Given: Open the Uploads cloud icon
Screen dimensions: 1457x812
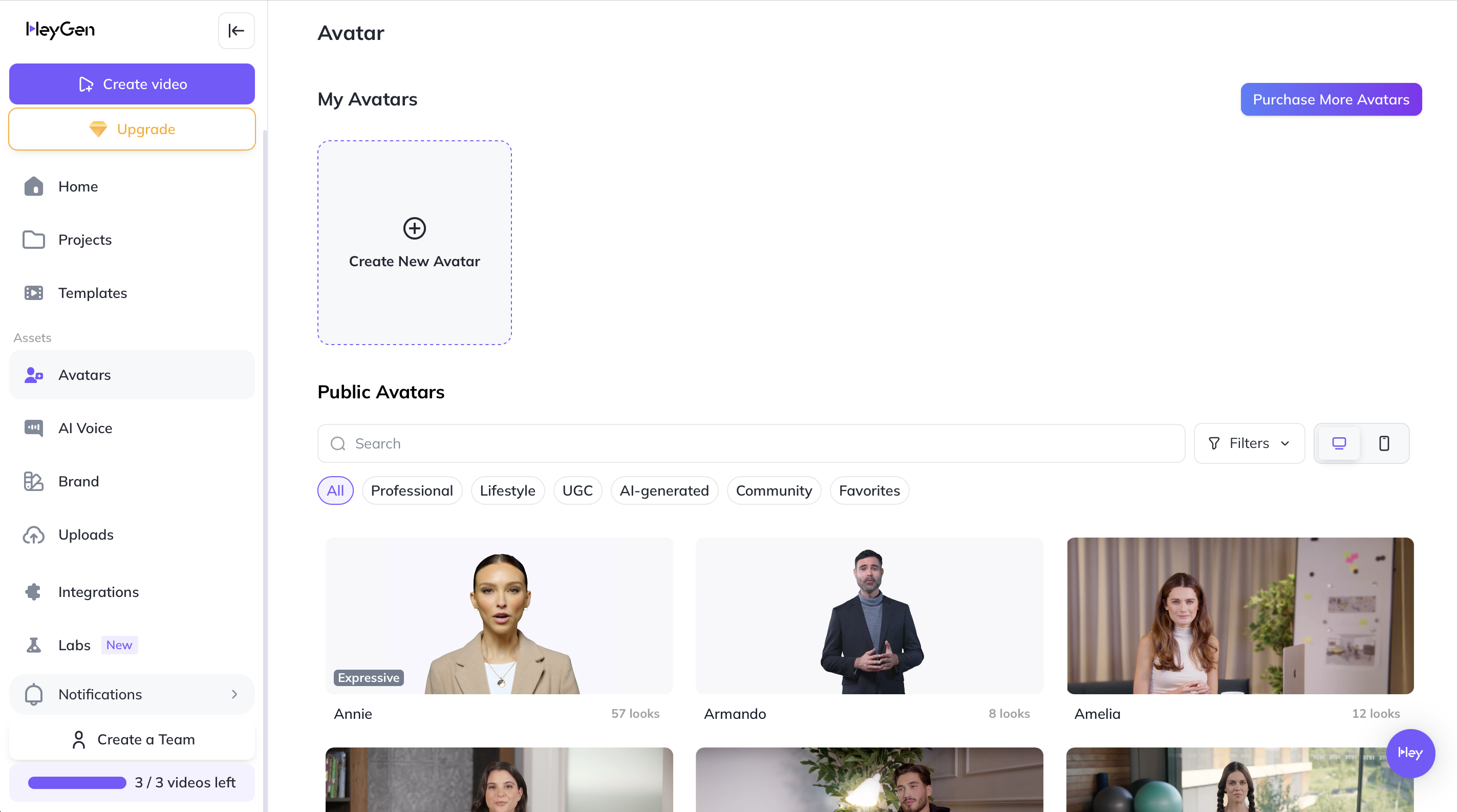Looking at the screenshot, I should 34,535.
